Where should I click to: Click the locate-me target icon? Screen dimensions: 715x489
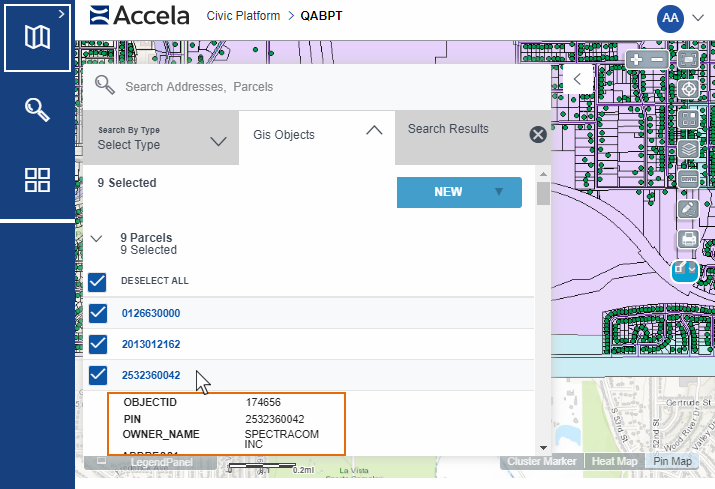[688, 89]
